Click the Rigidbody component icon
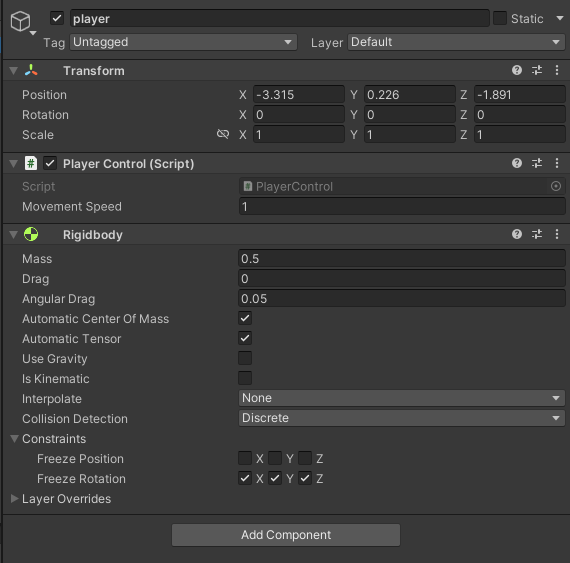Screen dimensions: 570x563 pos(31,234)
